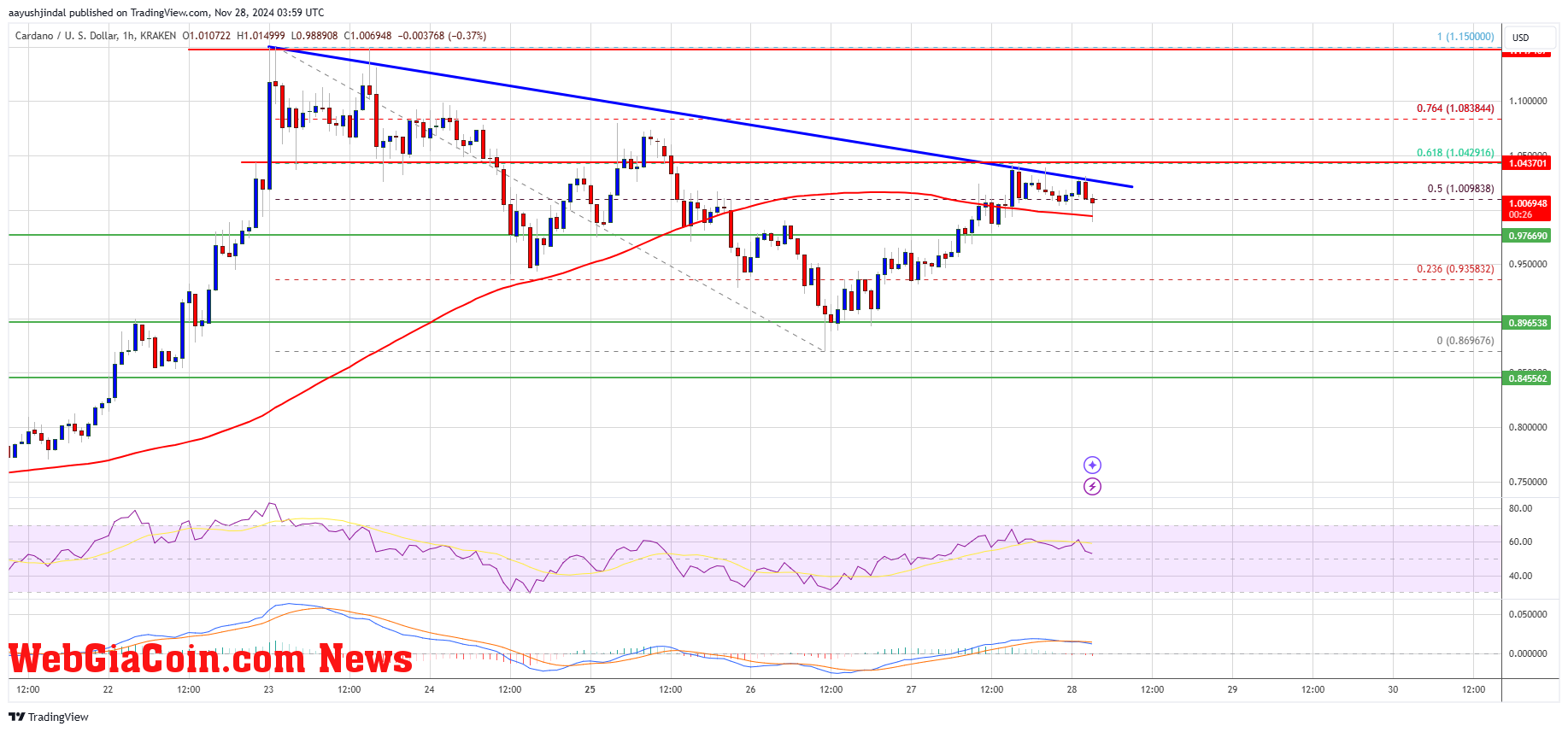Screen dimensions: 1568x732
Task: Click the countdown timer 00:26 on price tag
Action: pyautogui.click(x=1520, y=214)
